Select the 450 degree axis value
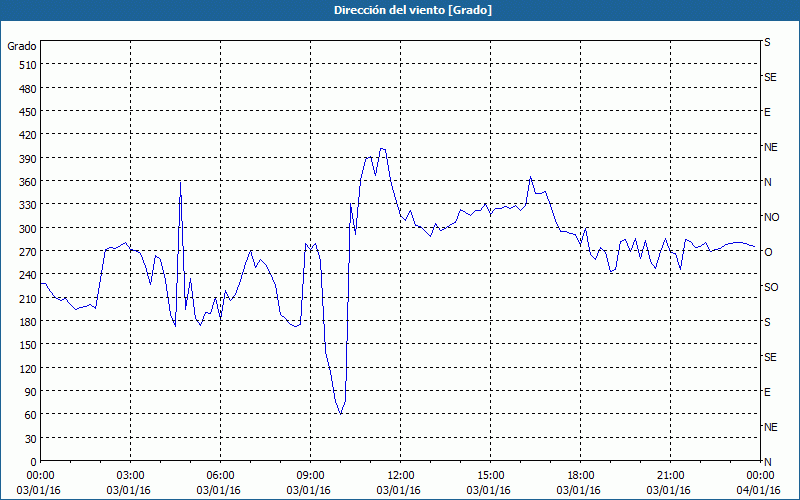This screenshot has height=500, width=800. coord(28,112)
